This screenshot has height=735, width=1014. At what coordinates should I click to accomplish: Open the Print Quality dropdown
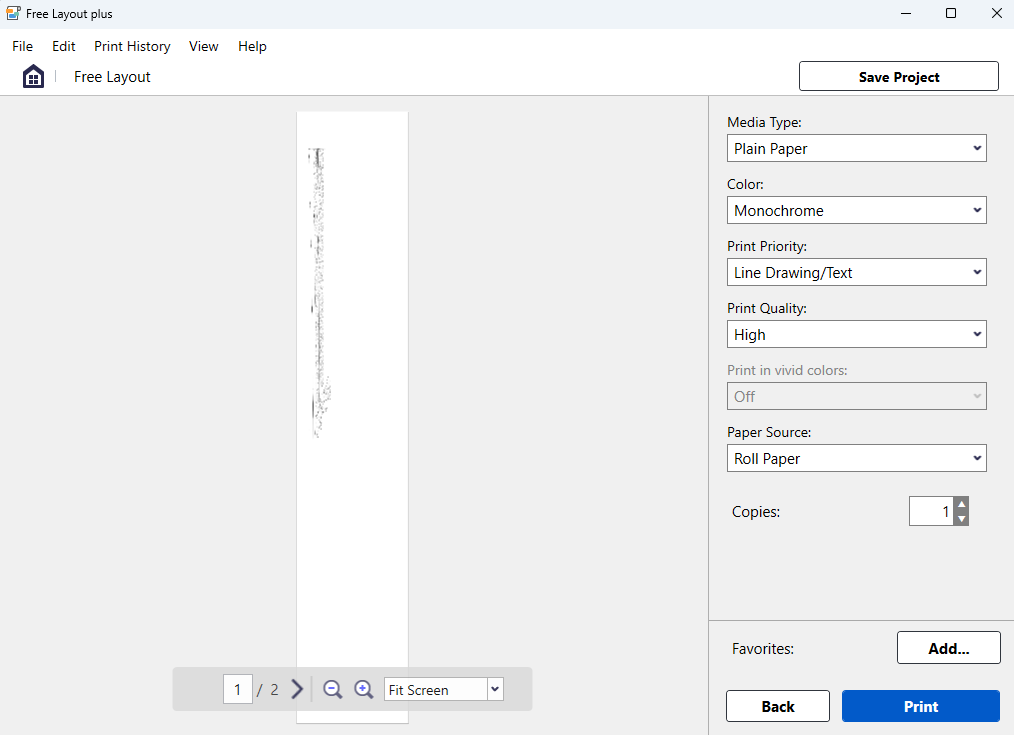[x=856, y=334]
